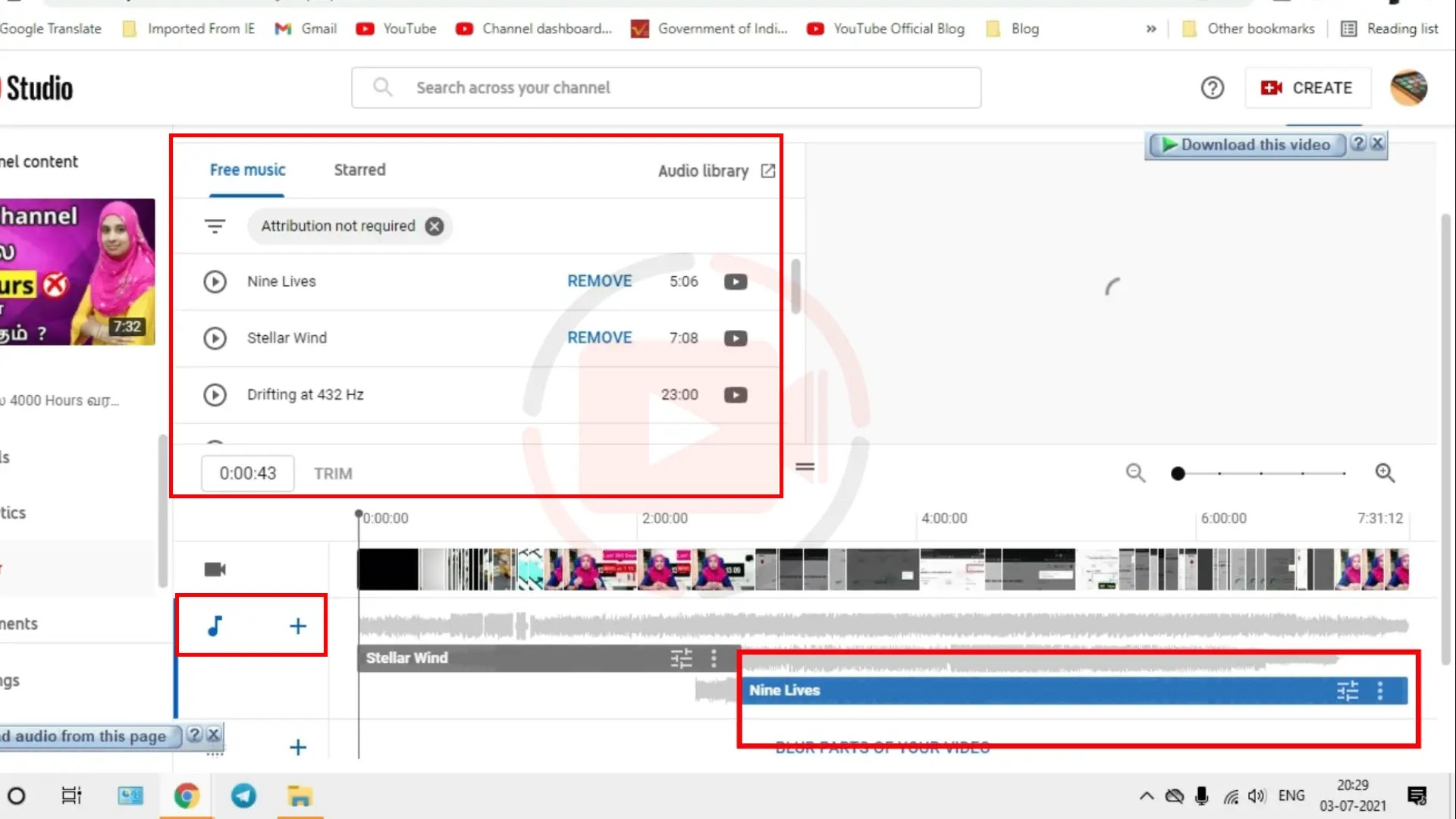Image resolution: width=1456 pixels, height=819 pixels.
Task: Open audio mix settings for Nine Lives
Action: click(x=1348, y=691)
